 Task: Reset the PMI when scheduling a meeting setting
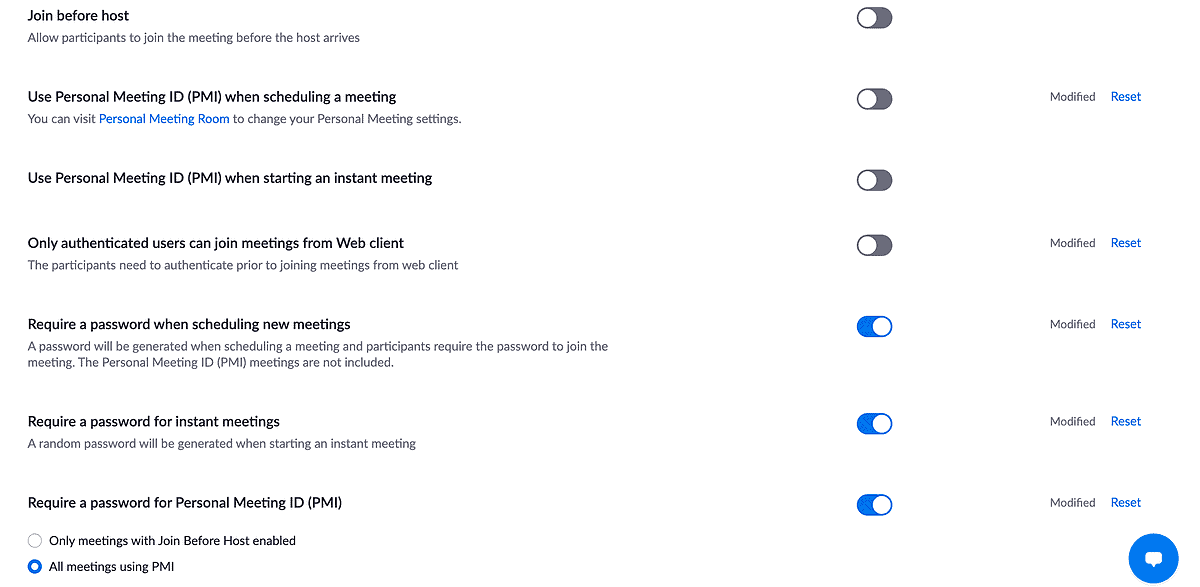click(x=1126, y=97)
